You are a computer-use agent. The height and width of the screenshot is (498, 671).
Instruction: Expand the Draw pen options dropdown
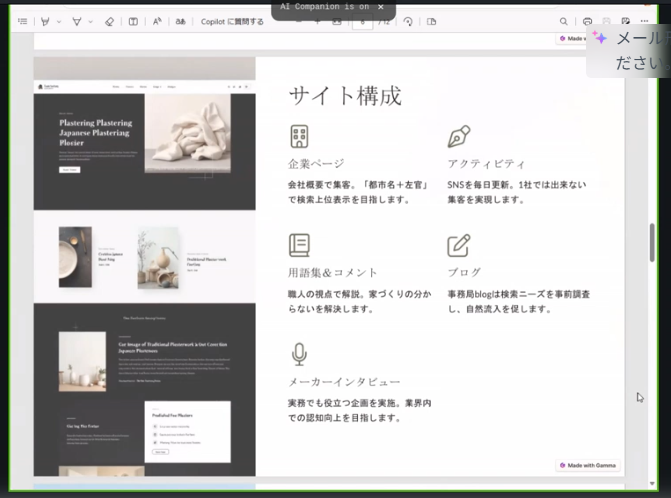click(x=91, y=21)
